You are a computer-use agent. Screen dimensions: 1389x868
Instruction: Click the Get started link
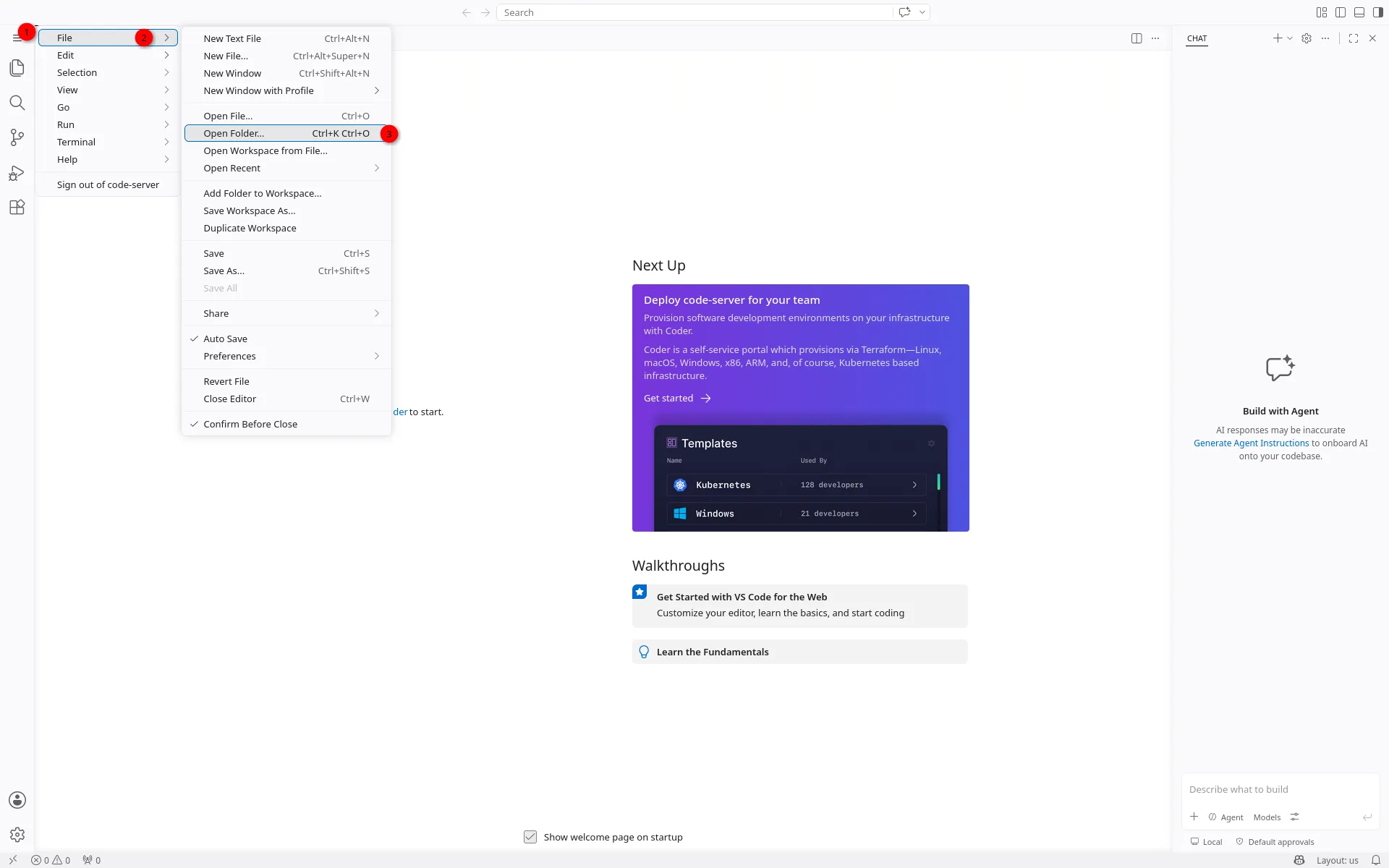point(677,399)
